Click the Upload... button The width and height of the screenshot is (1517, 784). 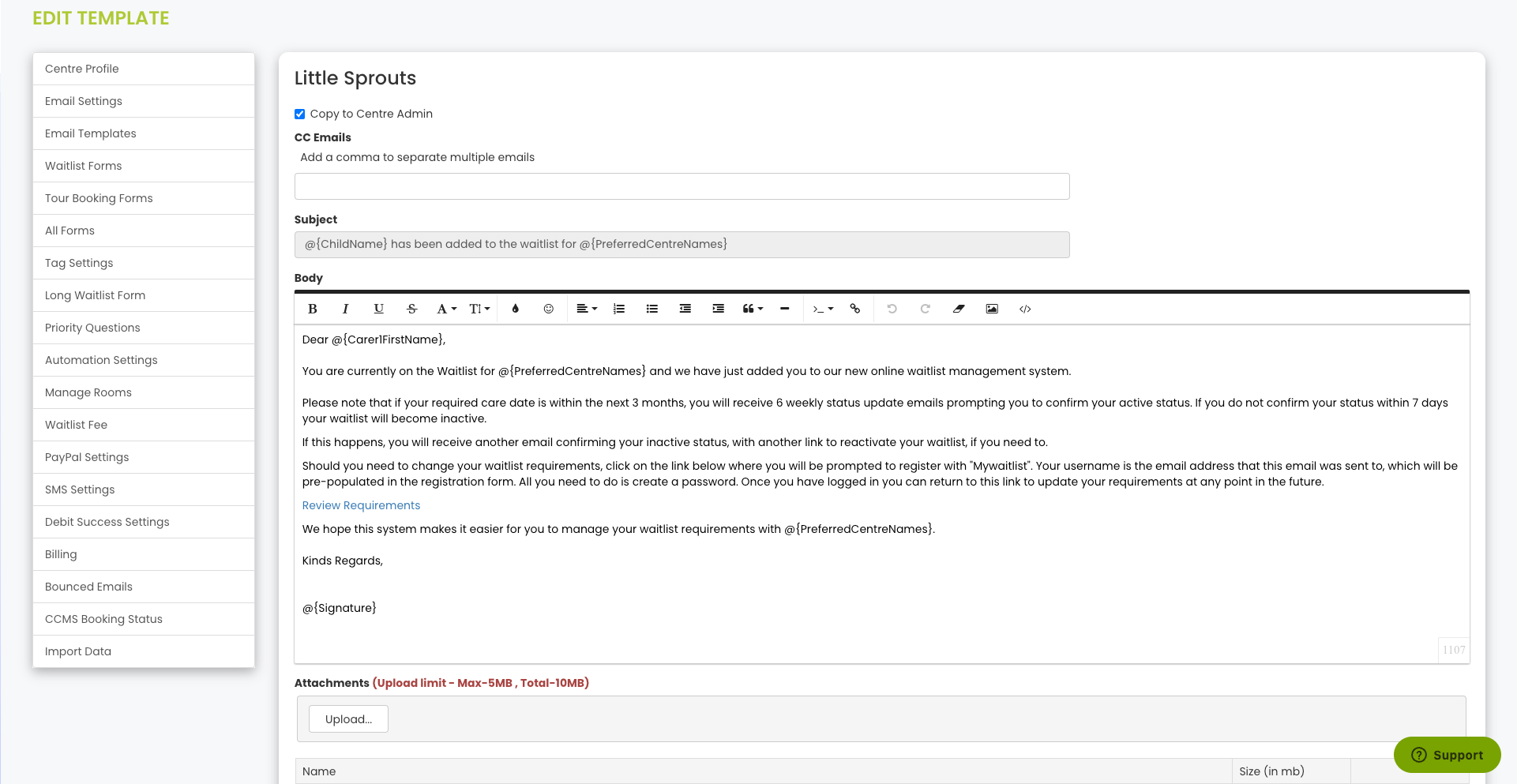(x=348, y=719)
